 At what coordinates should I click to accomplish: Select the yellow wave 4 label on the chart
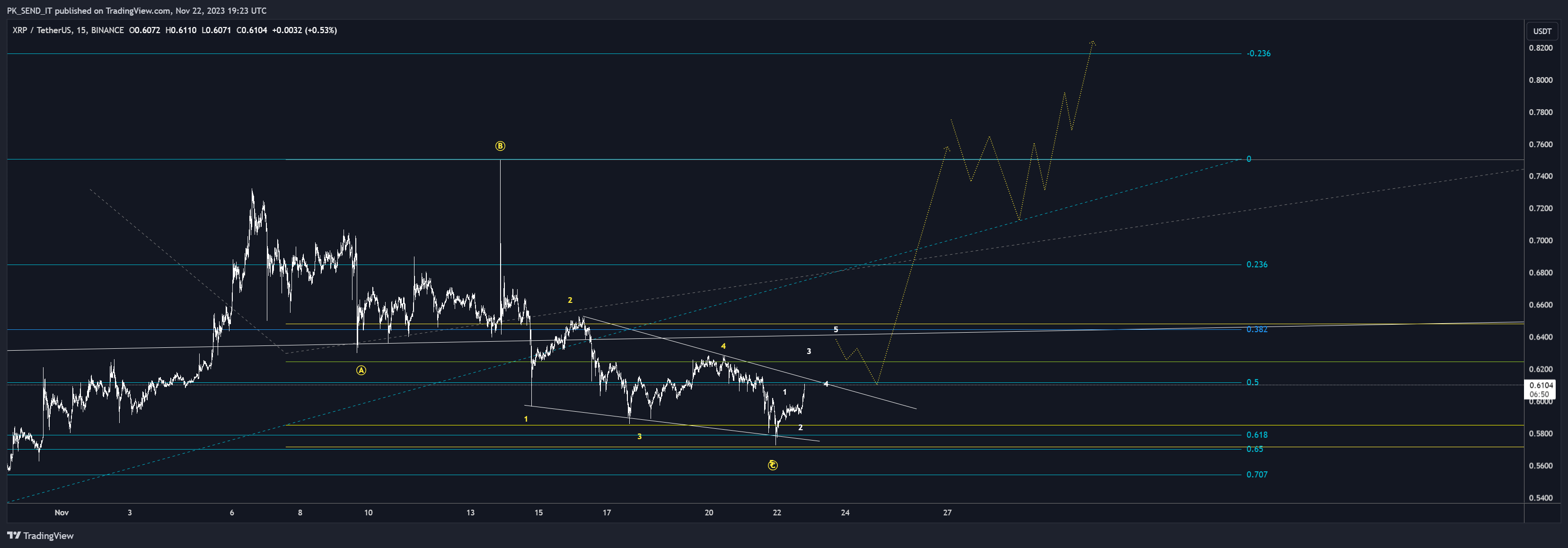click(723, 346)
